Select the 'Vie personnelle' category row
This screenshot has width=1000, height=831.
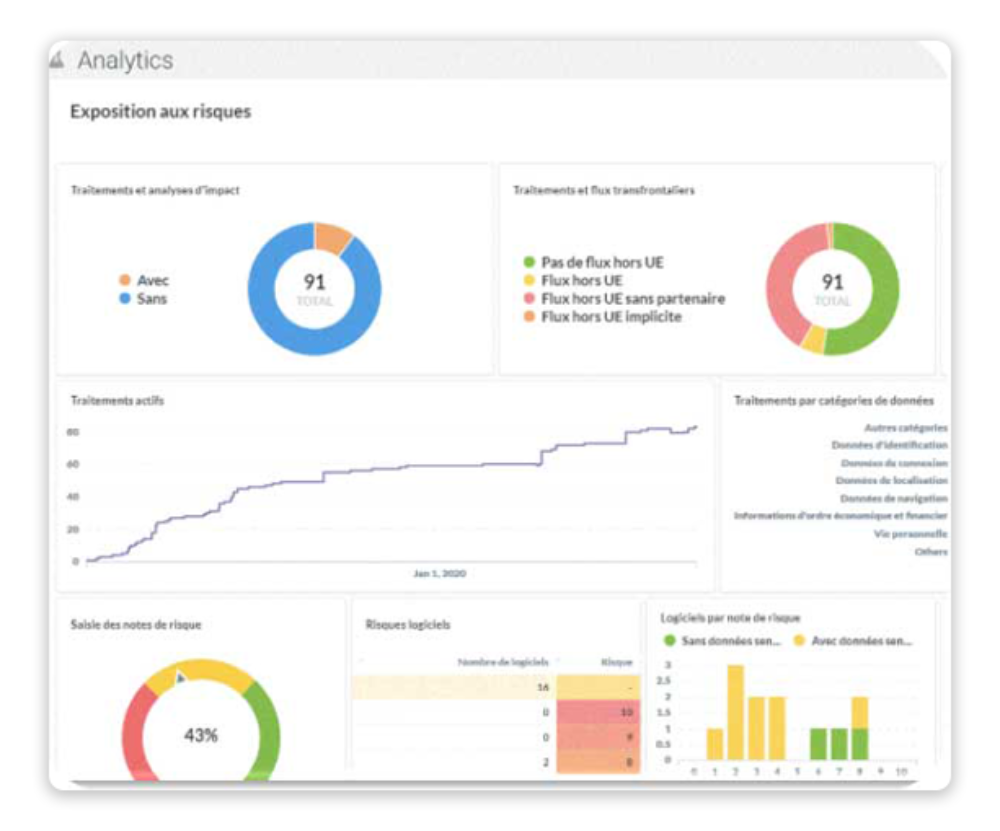(x=911, y=533)
